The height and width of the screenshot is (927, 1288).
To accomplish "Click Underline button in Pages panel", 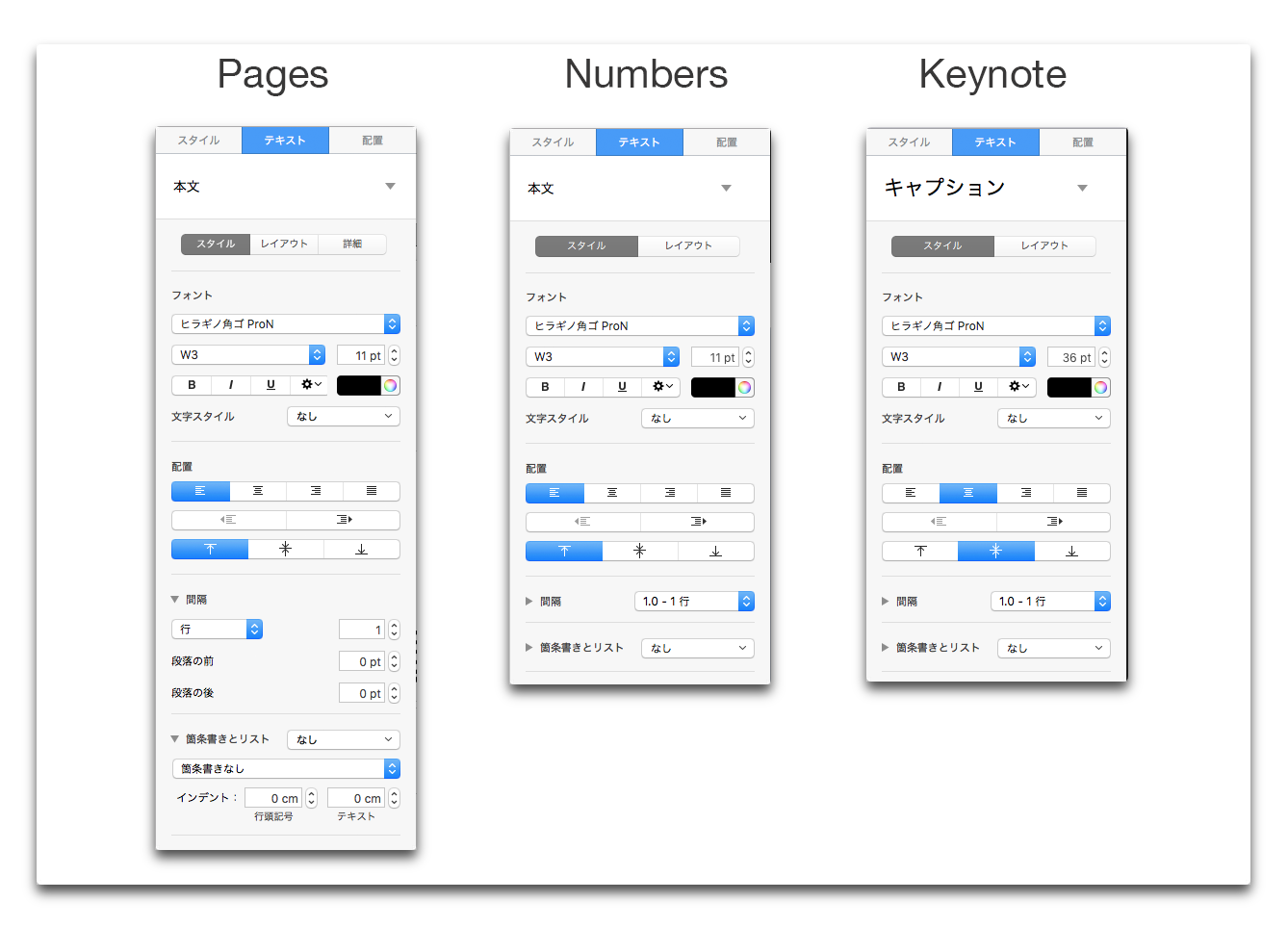I will point(270,385).
